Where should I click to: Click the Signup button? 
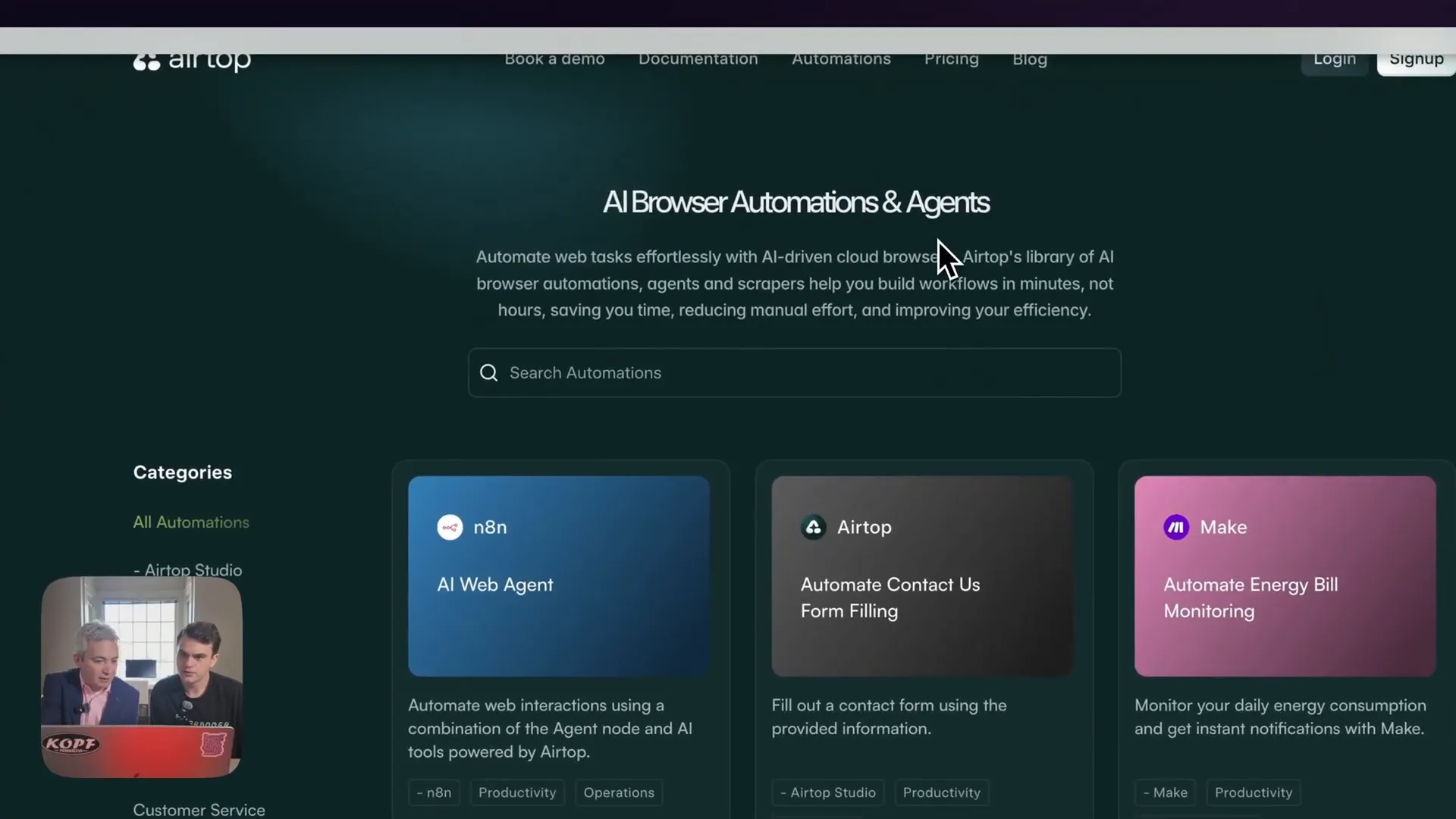point(1416,62)
